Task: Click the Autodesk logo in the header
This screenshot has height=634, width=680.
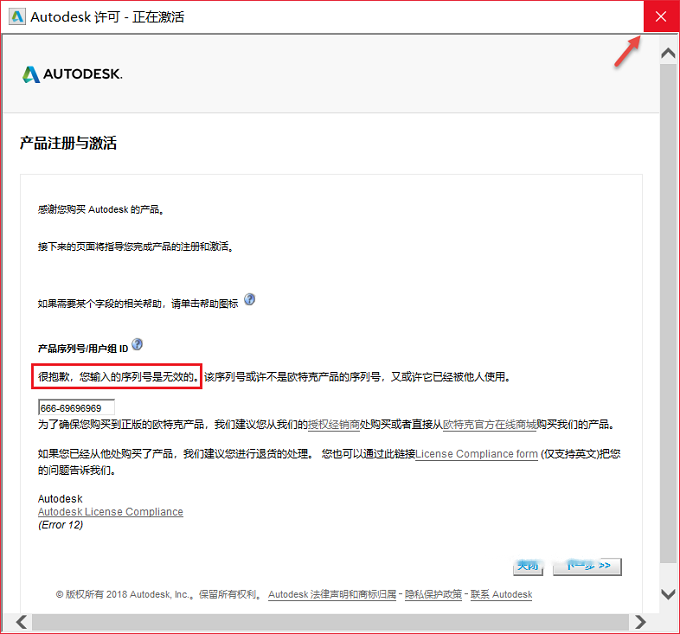Action: pos(72,74)
